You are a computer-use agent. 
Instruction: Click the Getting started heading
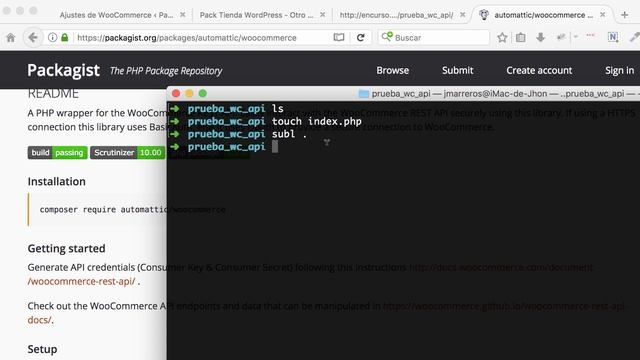click(67, 248)
